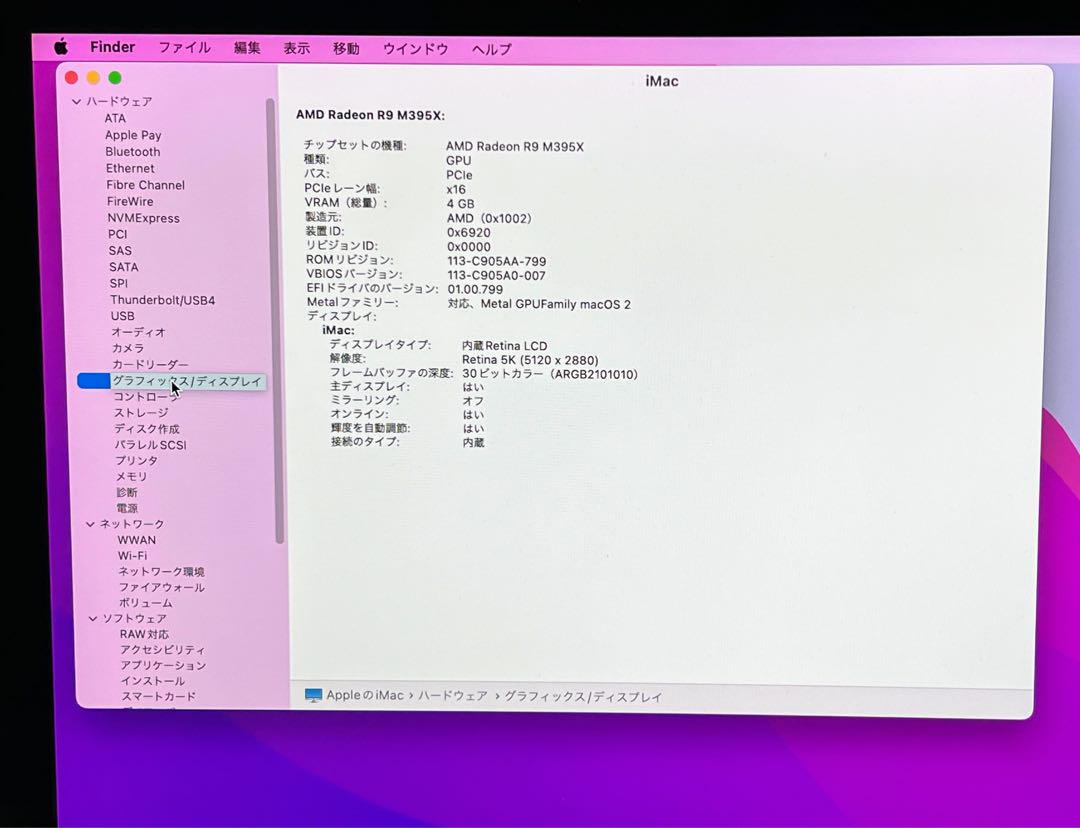Select オーディオ in the sidebar
Image resolution: width=1080 pixels, height=828 pixels.
[x=138, y=332]
